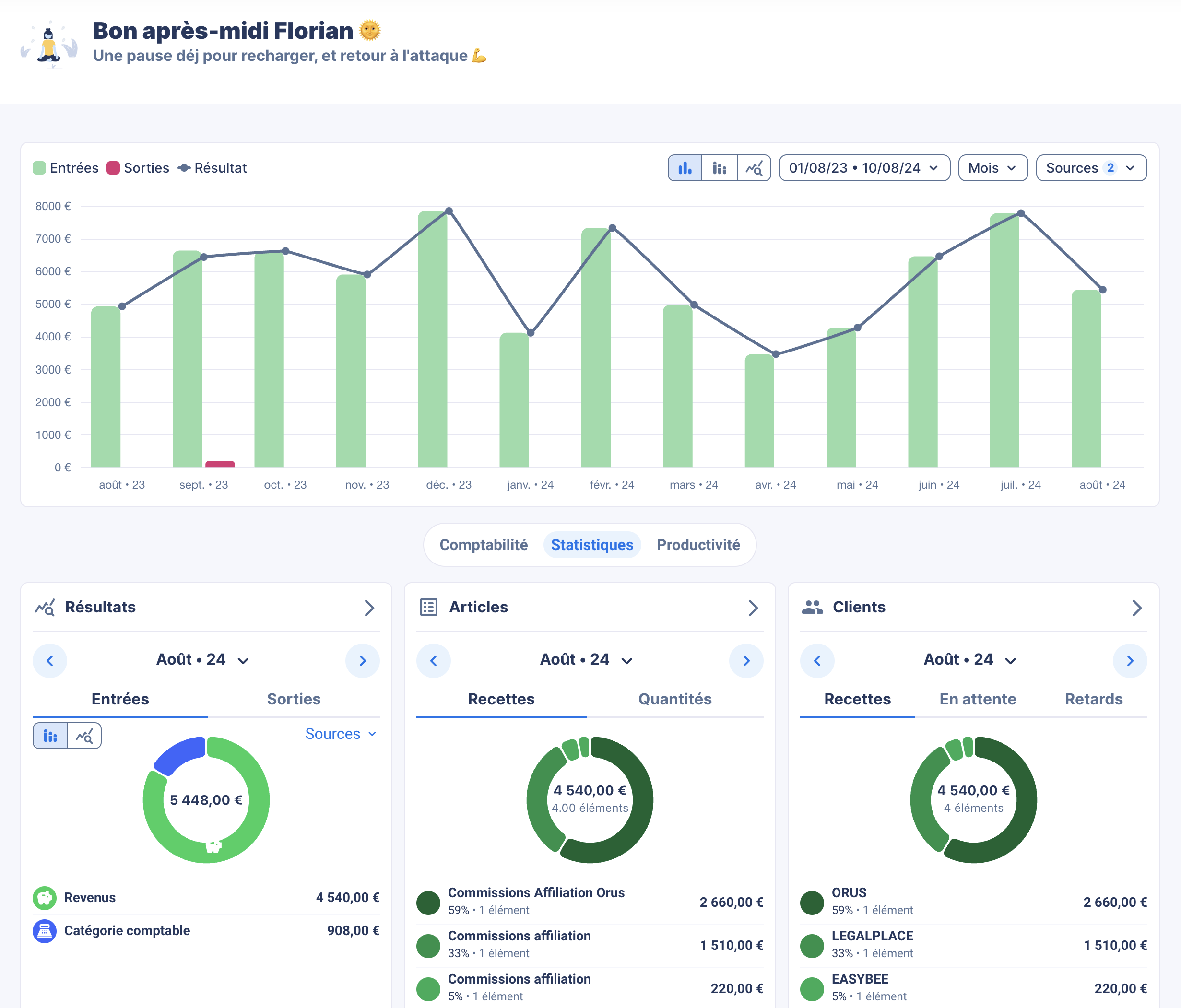Click the Clients people icon

pos(812,608)
